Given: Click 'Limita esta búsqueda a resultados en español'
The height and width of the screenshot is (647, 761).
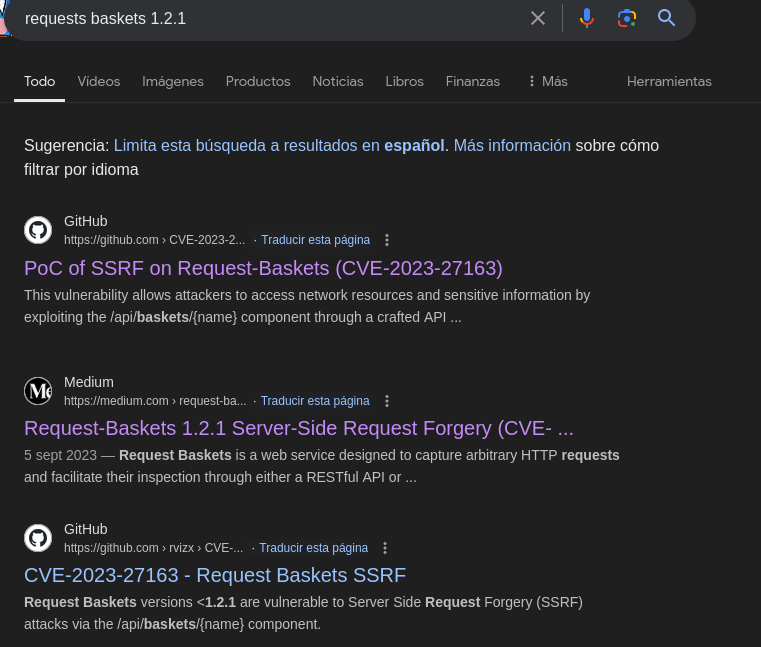Looking at the screenshot, I should click(279, 146).
